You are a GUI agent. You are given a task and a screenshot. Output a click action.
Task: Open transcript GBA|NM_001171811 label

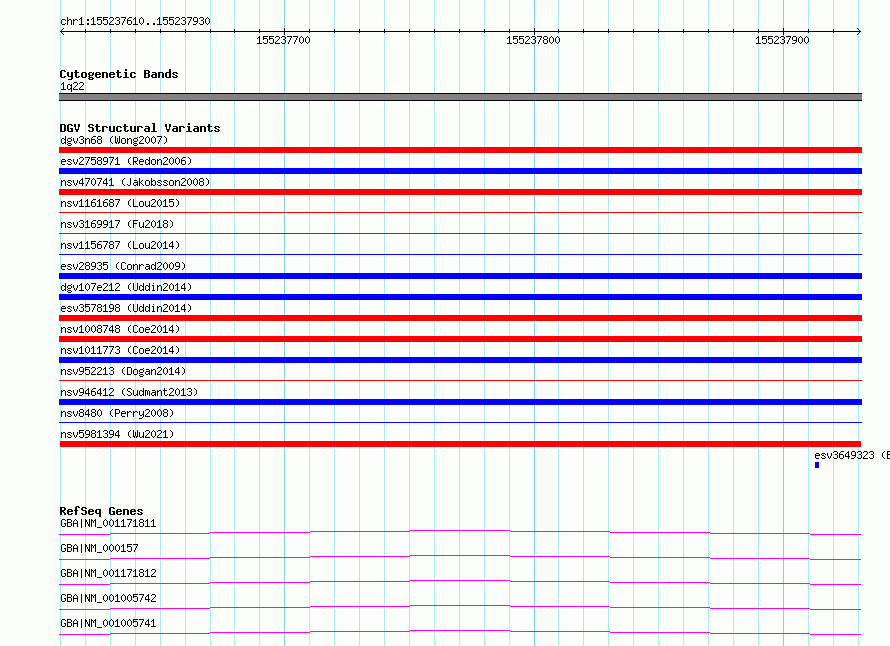point(108,523)
